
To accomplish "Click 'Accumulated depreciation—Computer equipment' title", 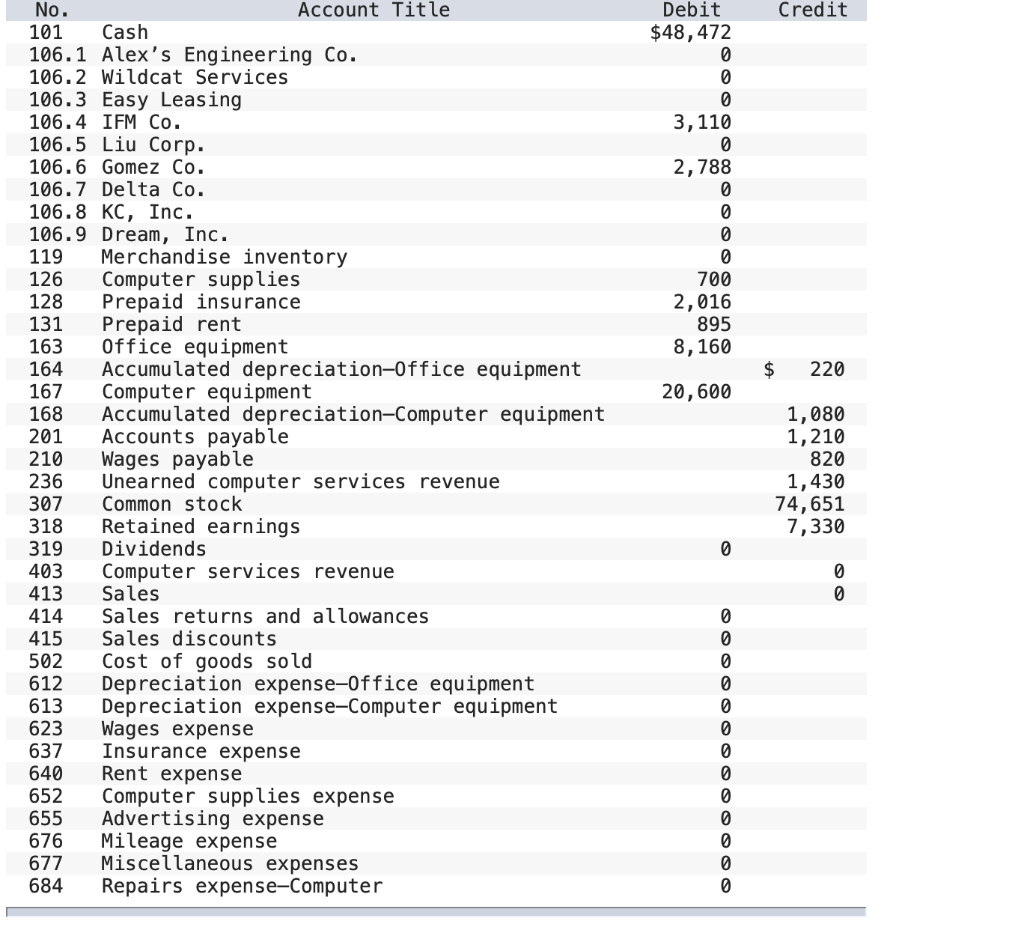I will [353, 414].
